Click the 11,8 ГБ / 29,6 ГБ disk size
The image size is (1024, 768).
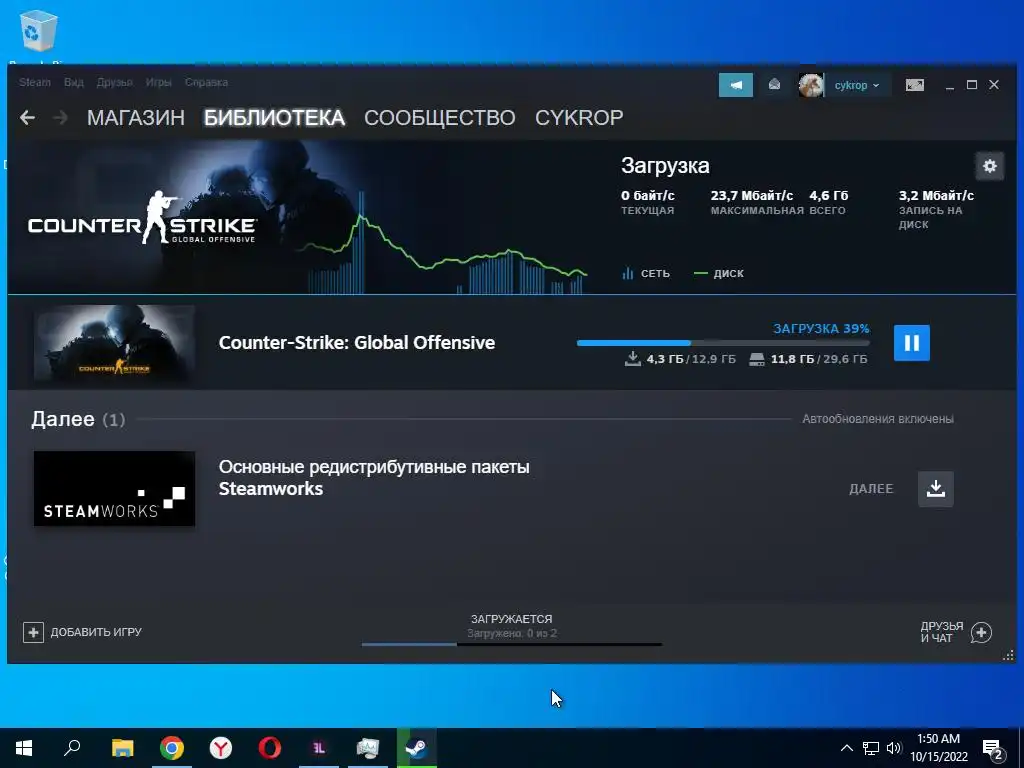pyautogui.click(x=808, y=359)
